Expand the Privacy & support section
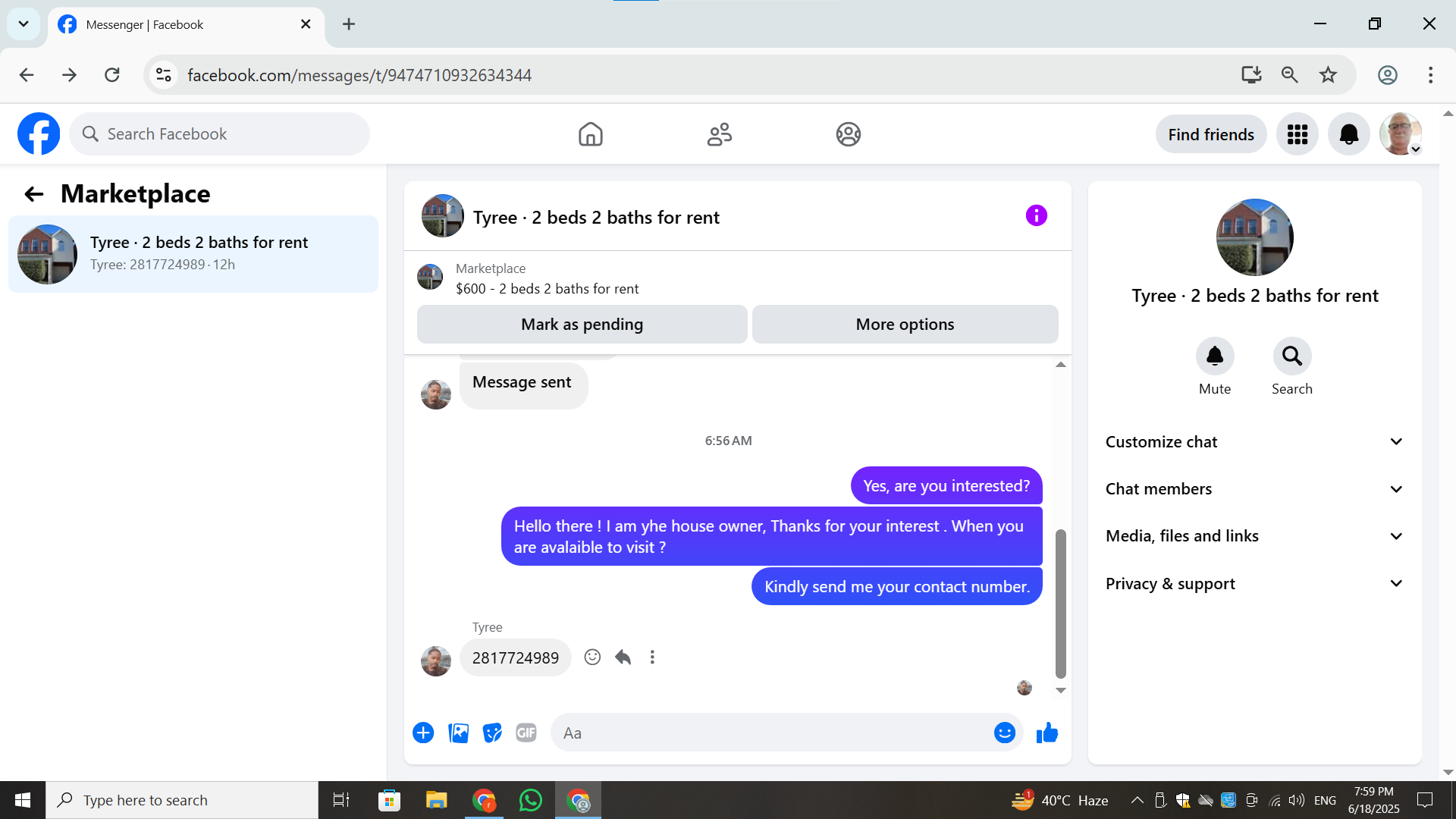The width and height of the screenshot is (1456, 819). coord(1254,584)
